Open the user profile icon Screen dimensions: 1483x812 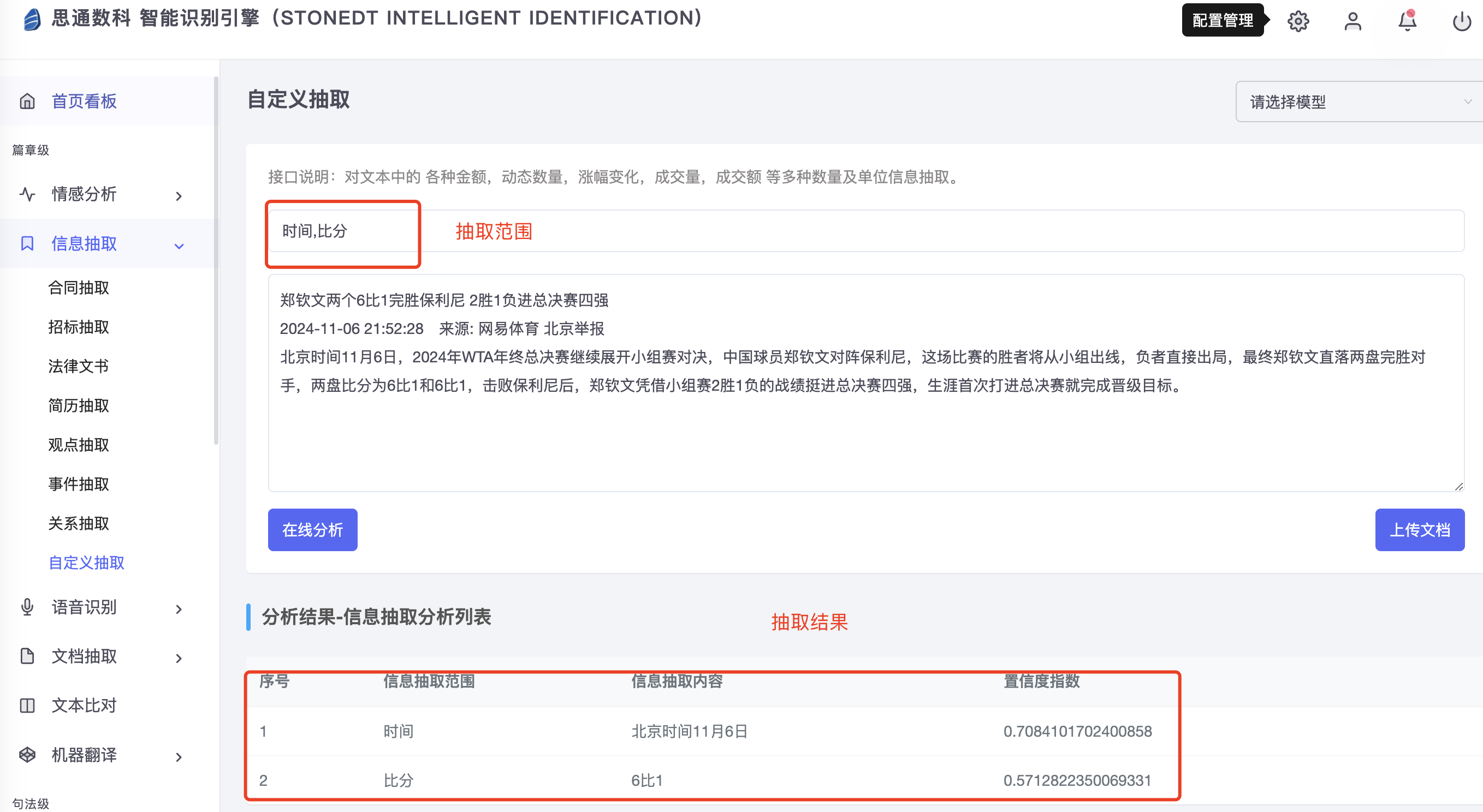point(1353,21)
